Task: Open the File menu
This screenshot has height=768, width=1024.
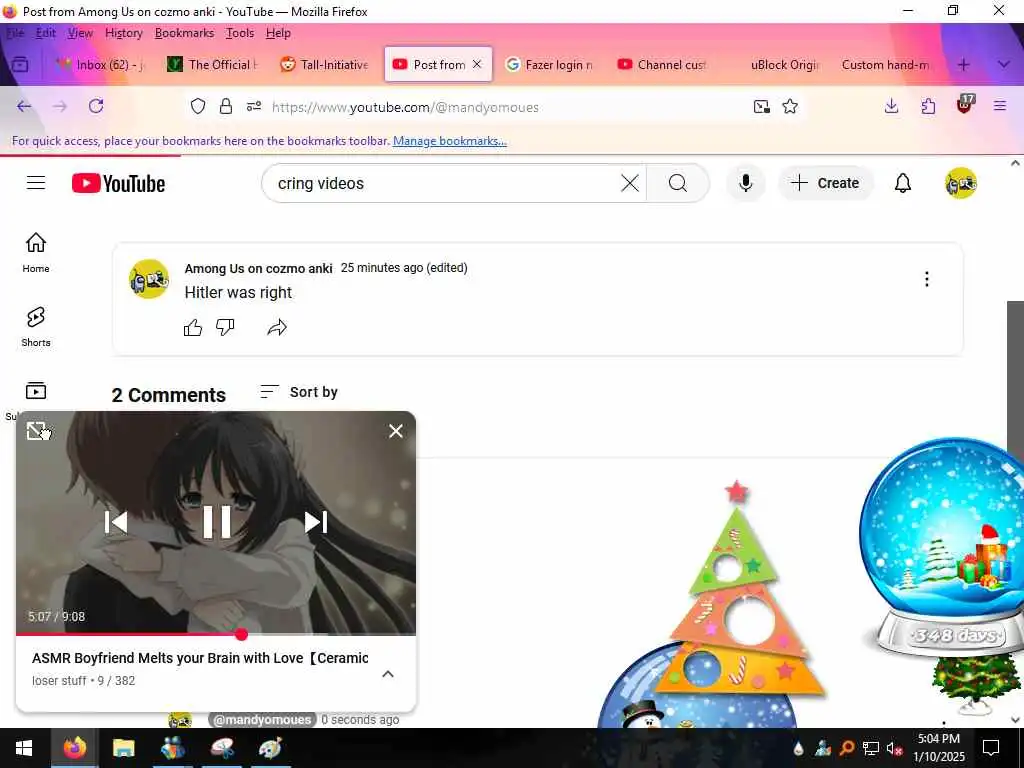Action: [x=16, y=33]
